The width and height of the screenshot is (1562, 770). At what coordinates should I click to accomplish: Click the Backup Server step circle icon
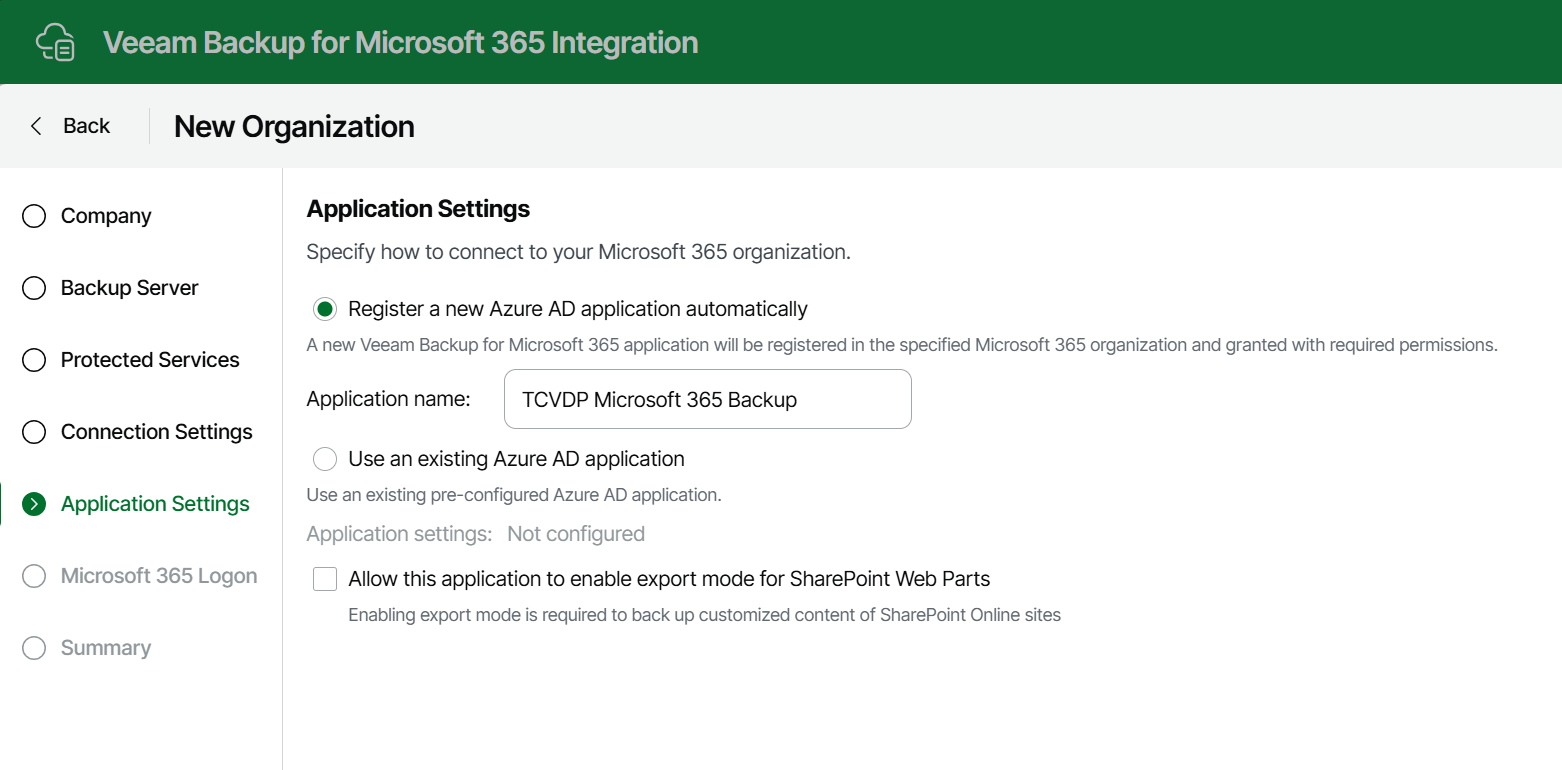(x=34, y=289)
